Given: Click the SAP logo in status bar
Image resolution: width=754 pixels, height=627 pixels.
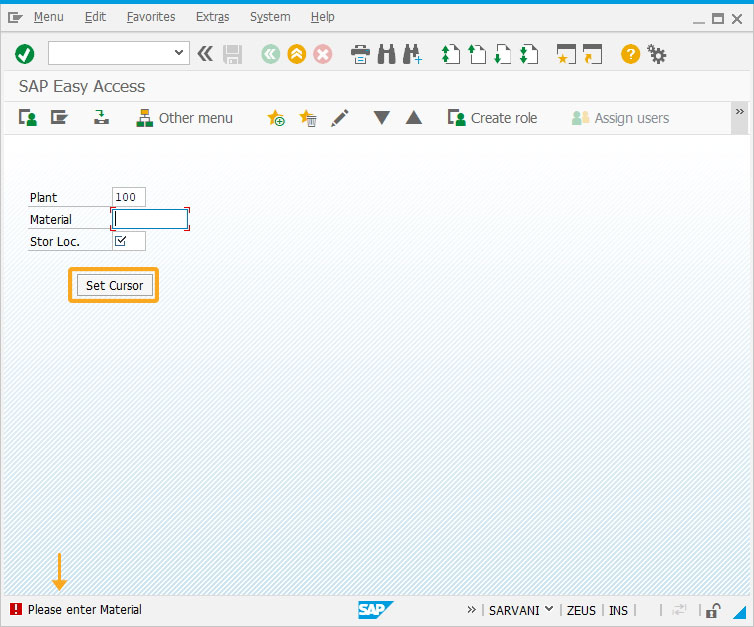Looking at the screenshot, I should click(x=376, y=610).
